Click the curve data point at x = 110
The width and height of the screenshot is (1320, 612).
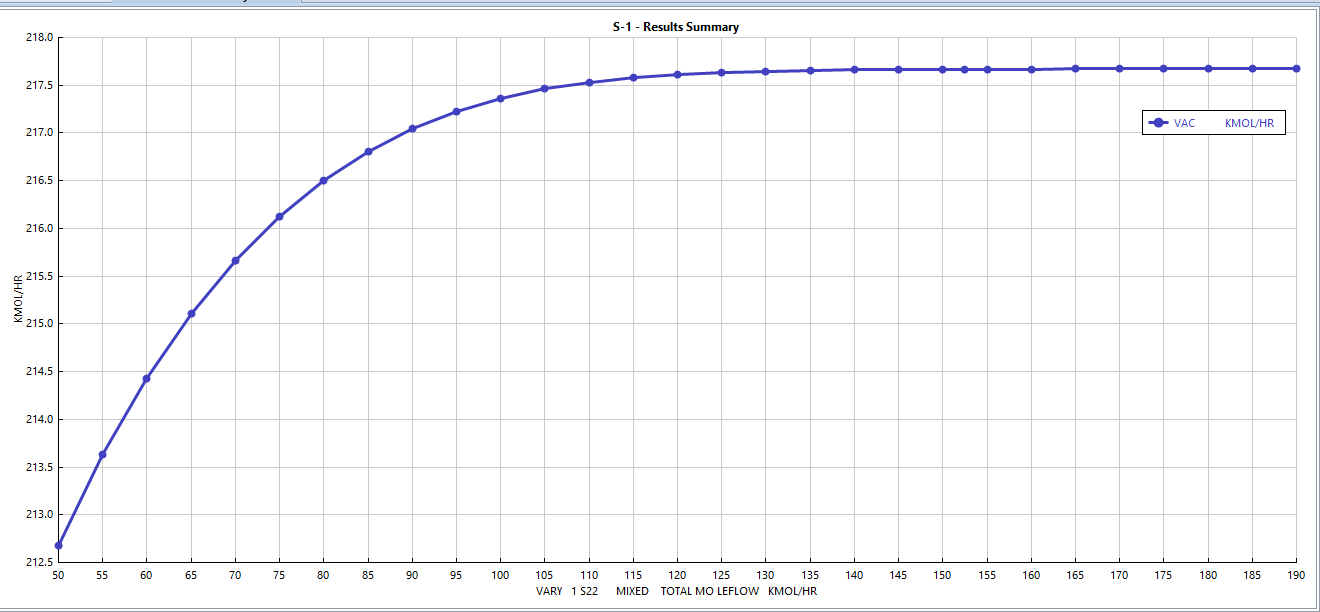[589, 82]
